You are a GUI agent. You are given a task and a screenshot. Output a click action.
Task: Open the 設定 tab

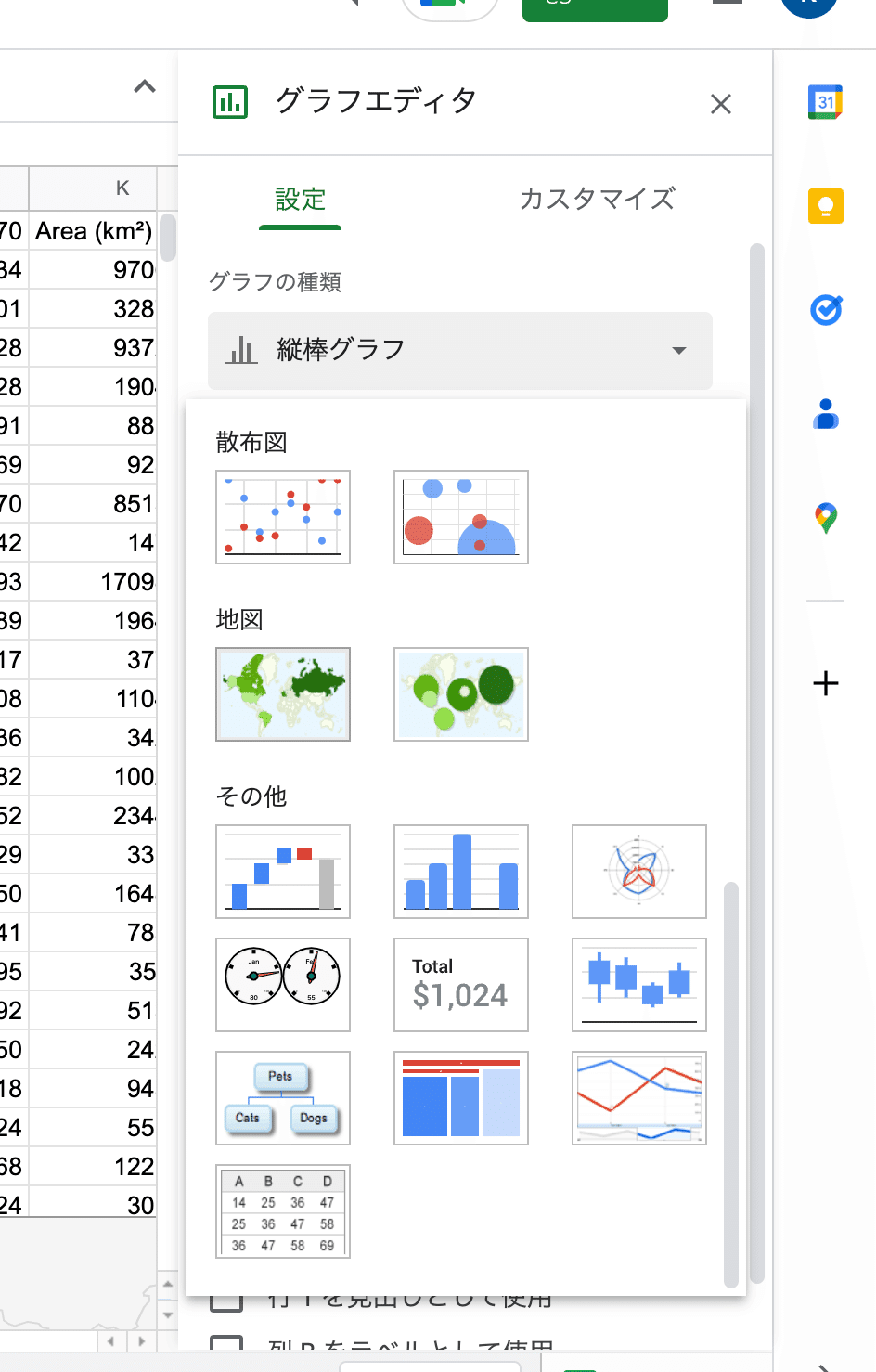coord(300,198)
